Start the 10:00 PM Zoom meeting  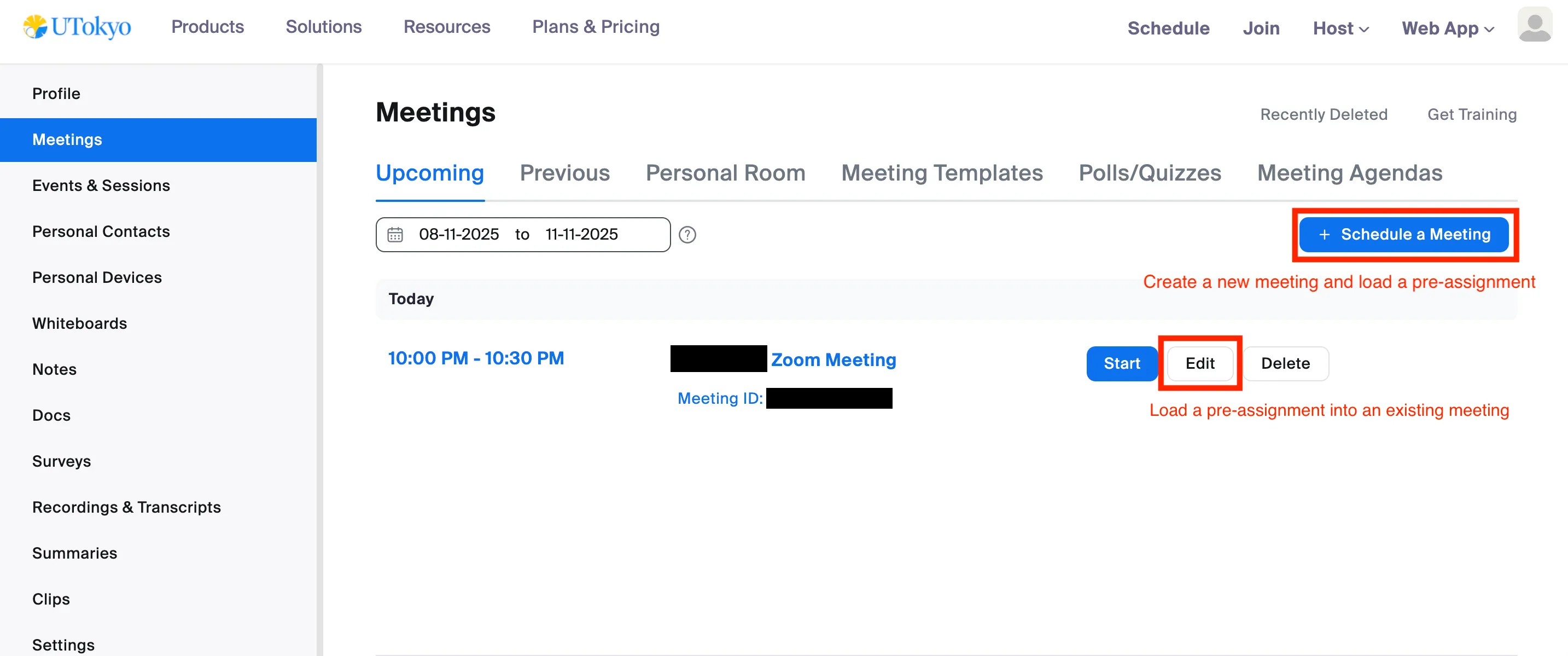[1121, 364]
